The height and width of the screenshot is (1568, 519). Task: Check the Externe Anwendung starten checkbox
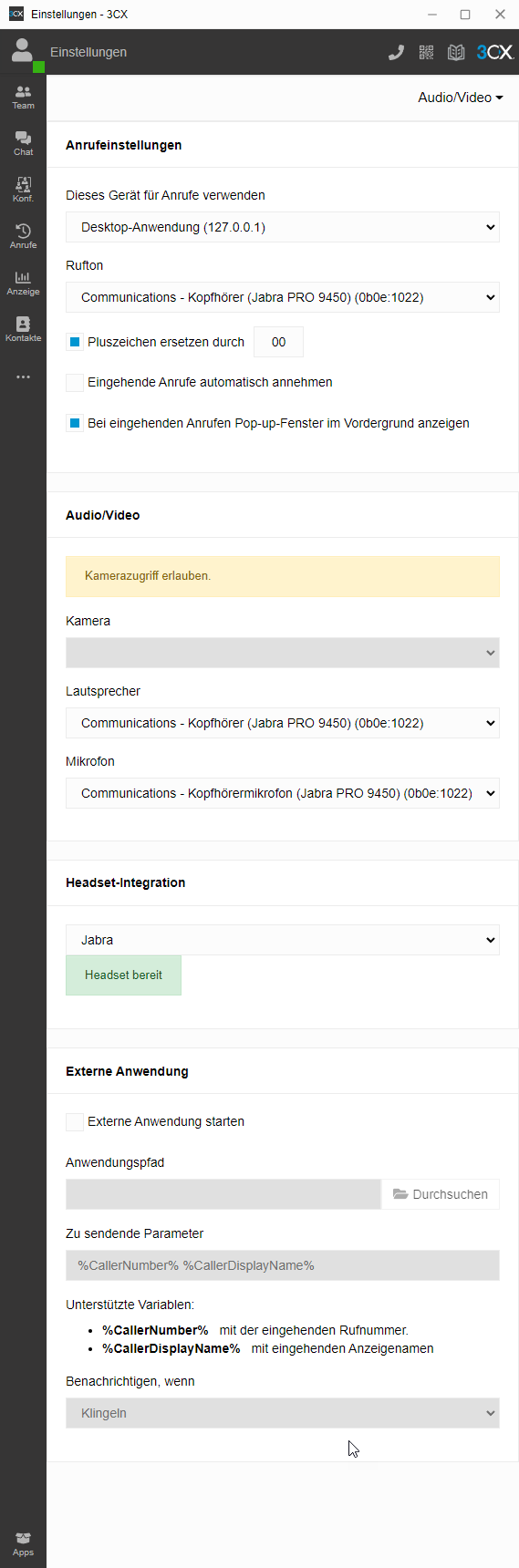(75, 1121)
